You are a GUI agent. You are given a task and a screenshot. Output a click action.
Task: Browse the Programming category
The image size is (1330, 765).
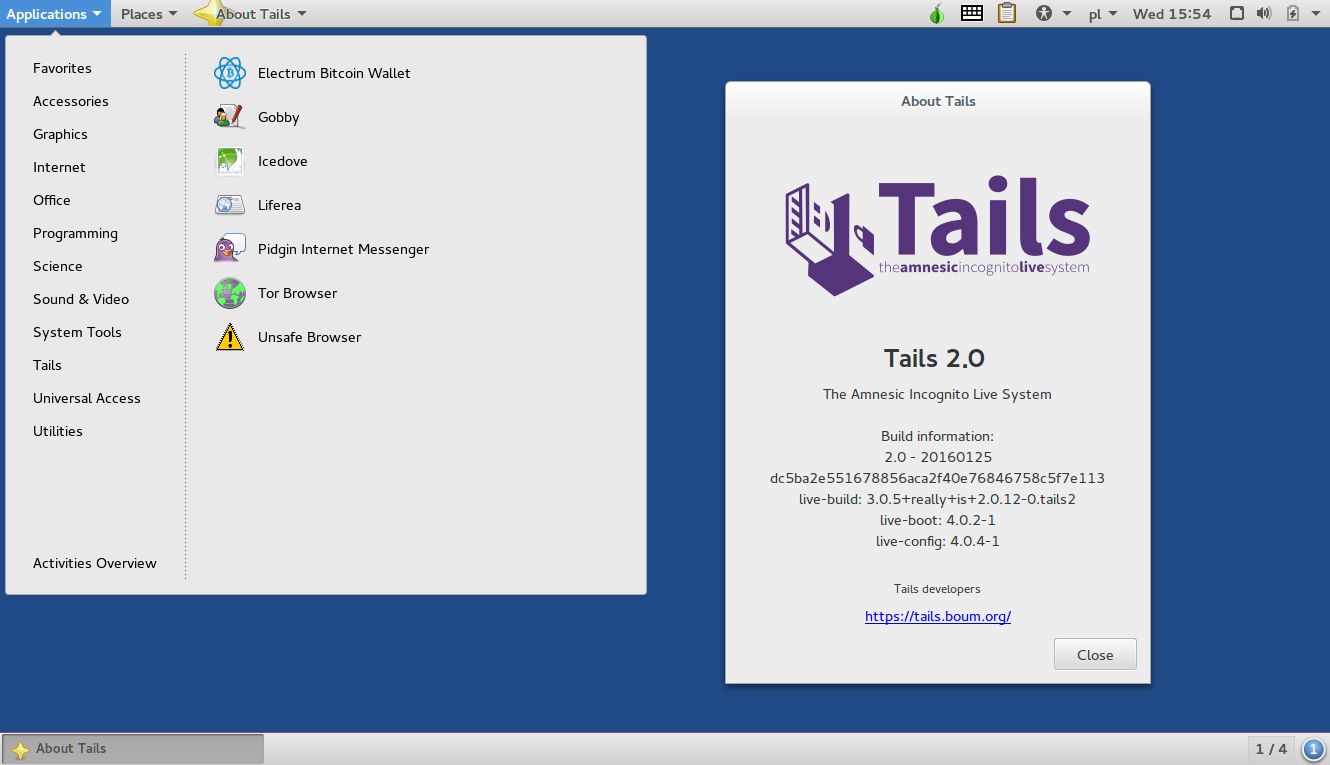(x=75, y=233)
